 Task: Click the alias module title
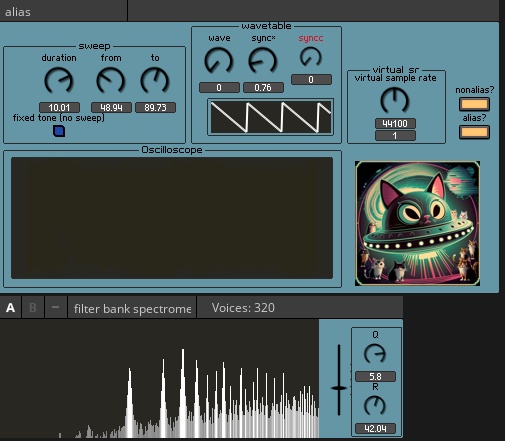[x=18, y=12]
